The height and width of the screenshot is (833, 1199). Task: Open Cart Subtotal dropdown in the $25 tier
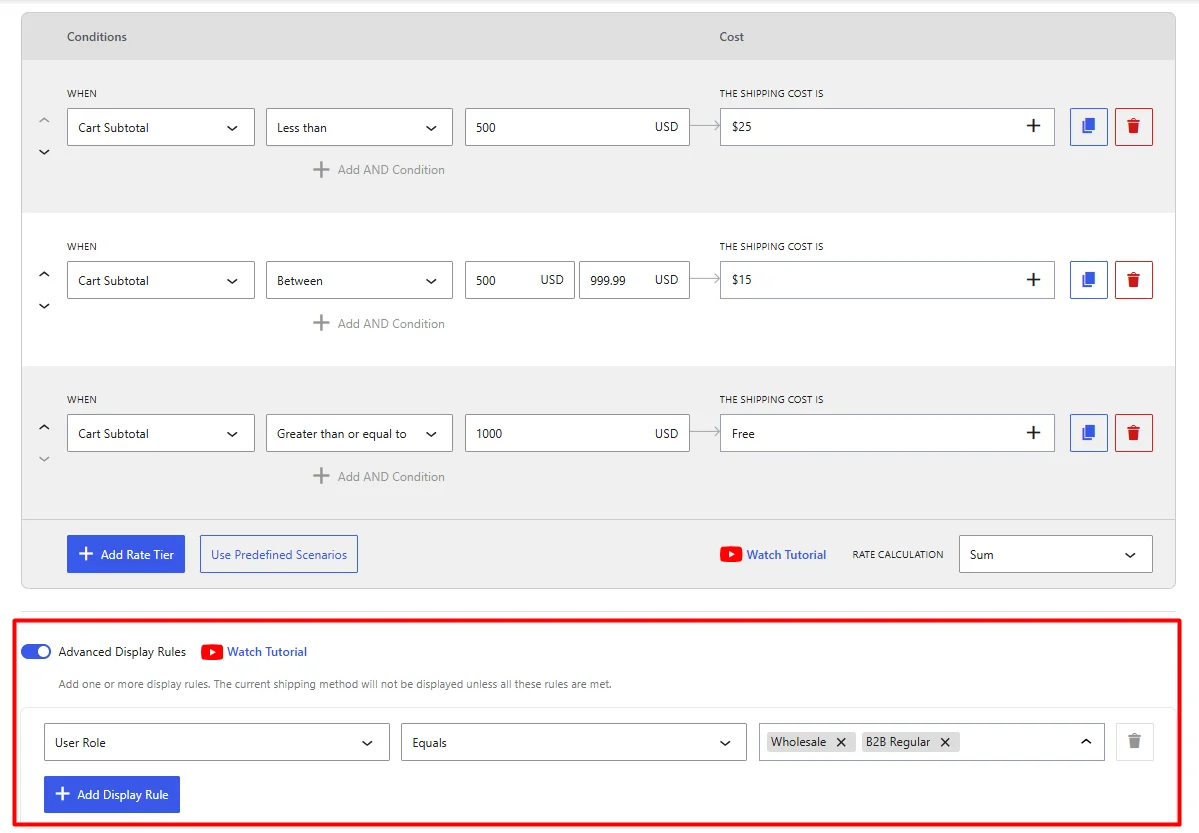tap(161, 127)
